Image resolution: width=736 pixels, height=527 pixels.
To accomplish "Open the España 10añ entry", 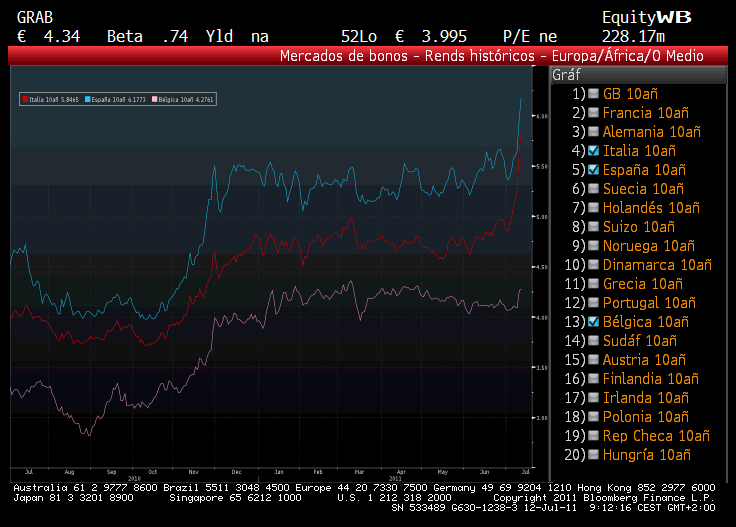I will tap(644, 170).
